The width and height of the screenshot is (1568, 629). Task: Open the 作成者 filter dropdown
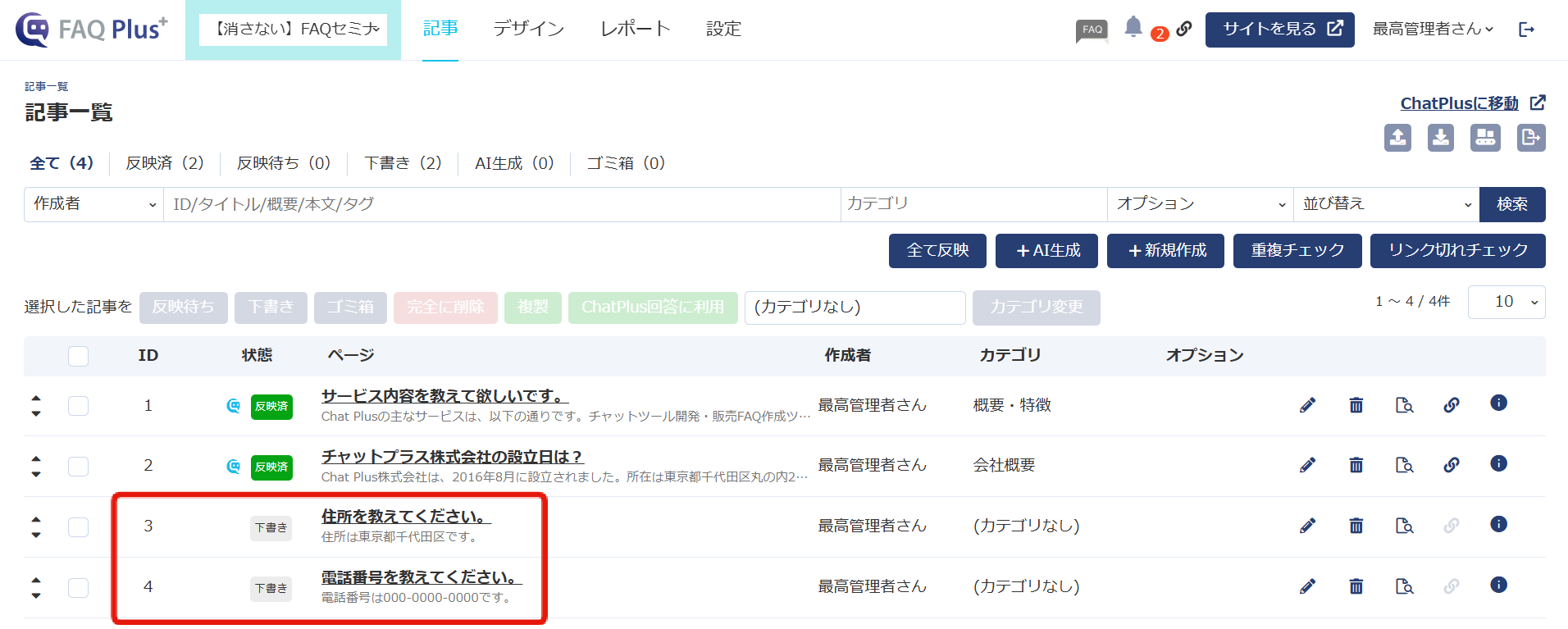point(94,204)
